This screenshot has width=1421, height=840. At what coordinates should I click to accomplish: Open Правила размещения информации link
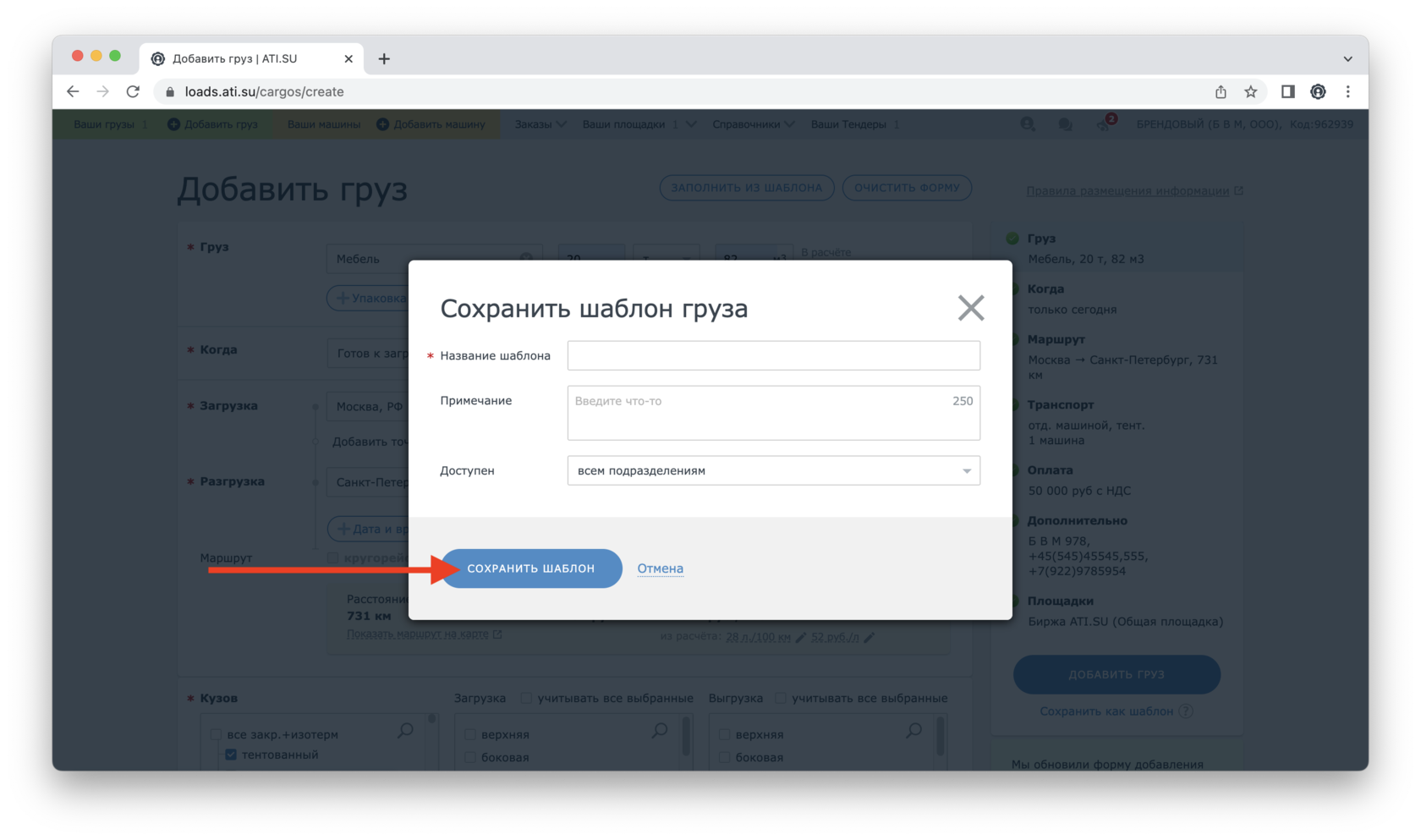tap(1127, 191)
